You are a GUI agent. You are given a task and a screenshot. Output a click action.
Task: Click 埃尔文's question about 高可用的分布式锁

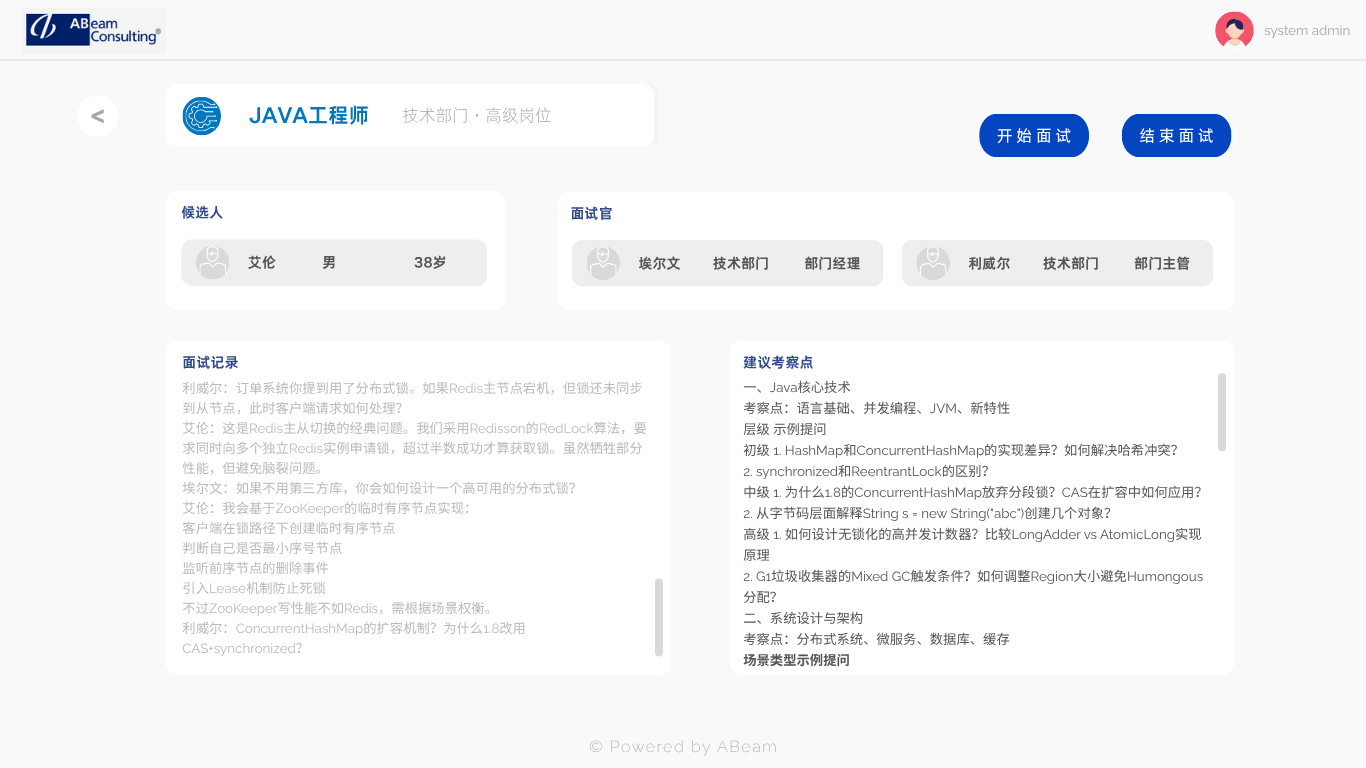click(379, 488)
